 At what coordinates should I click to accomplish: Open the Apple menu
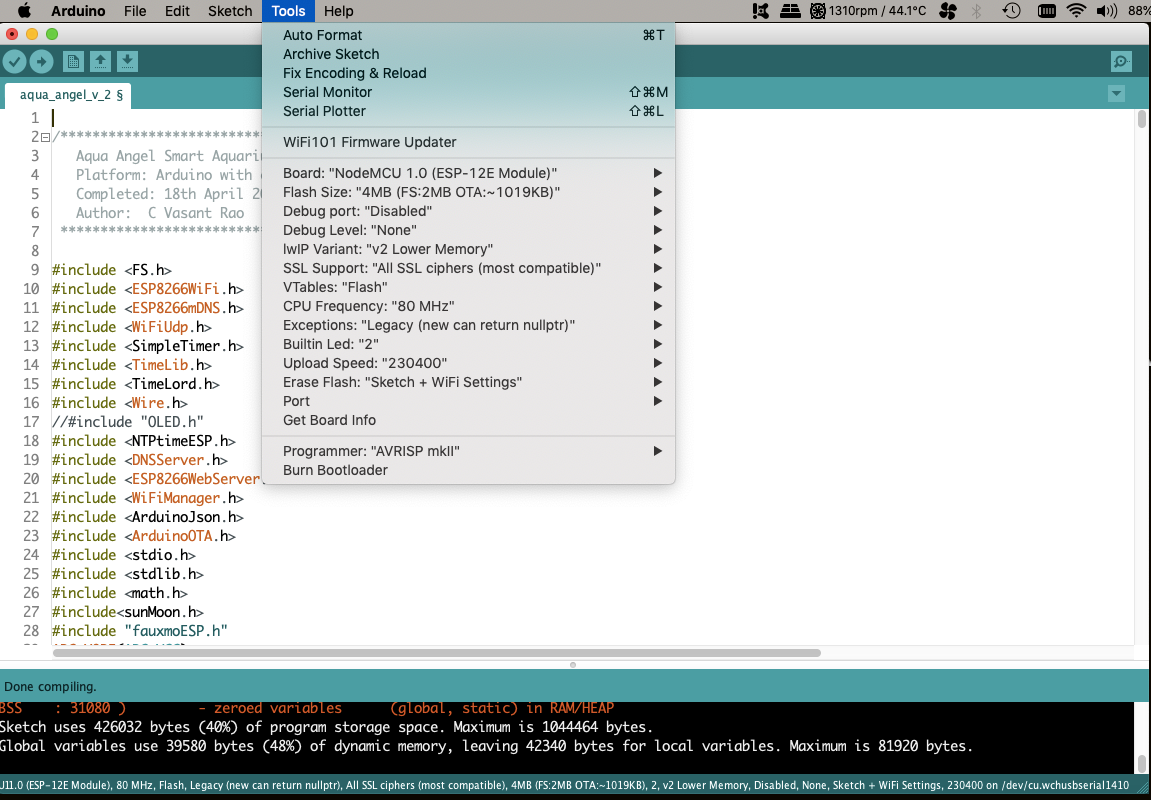tap(23, 11)
